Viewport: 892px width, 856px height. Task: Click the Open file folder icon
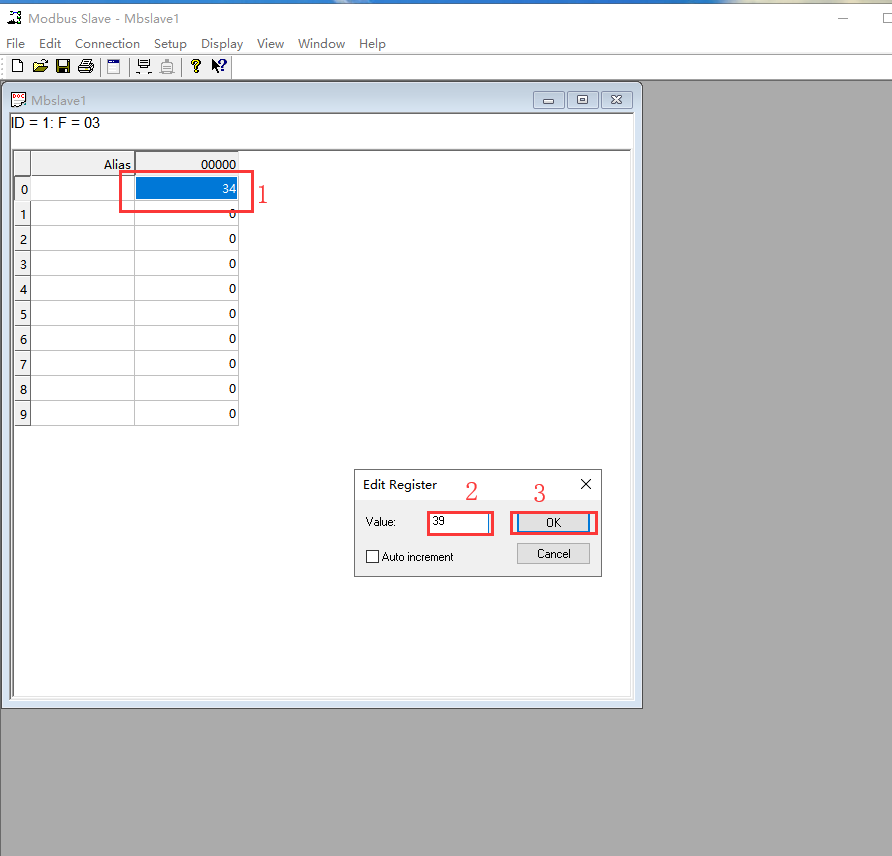(40, 66)
